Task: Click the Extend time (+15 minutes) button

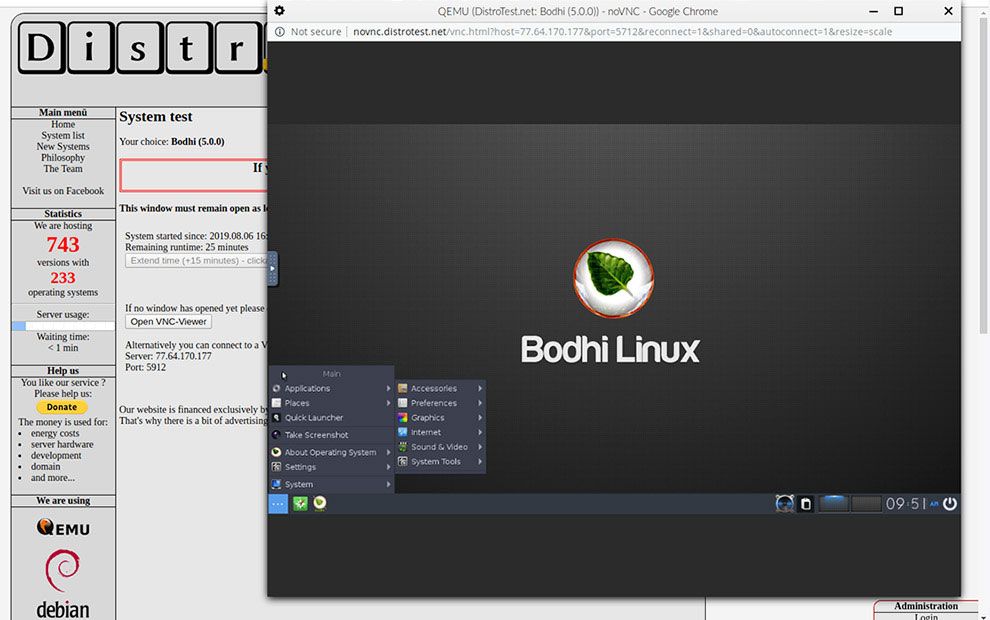Action: click(x=196, y=260)
